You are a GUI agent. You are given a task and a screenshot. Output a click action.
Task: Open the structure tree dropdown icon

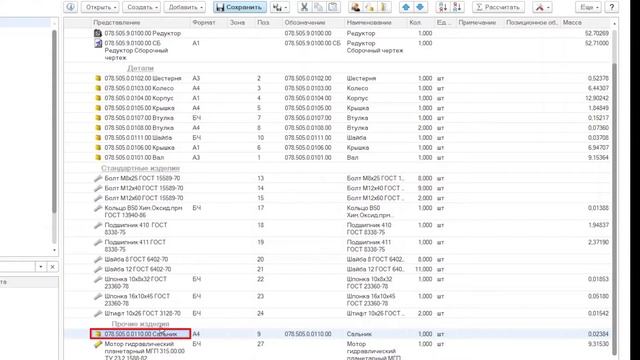(x=280, y=7)
